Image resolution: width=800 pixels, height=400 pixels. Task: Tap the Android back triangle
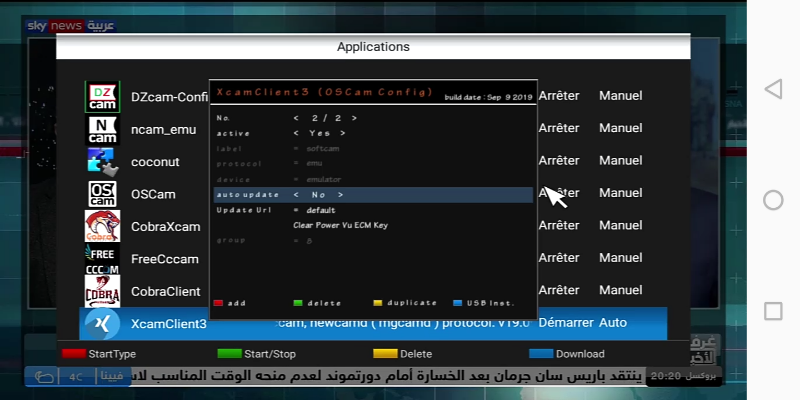(773, 89)
